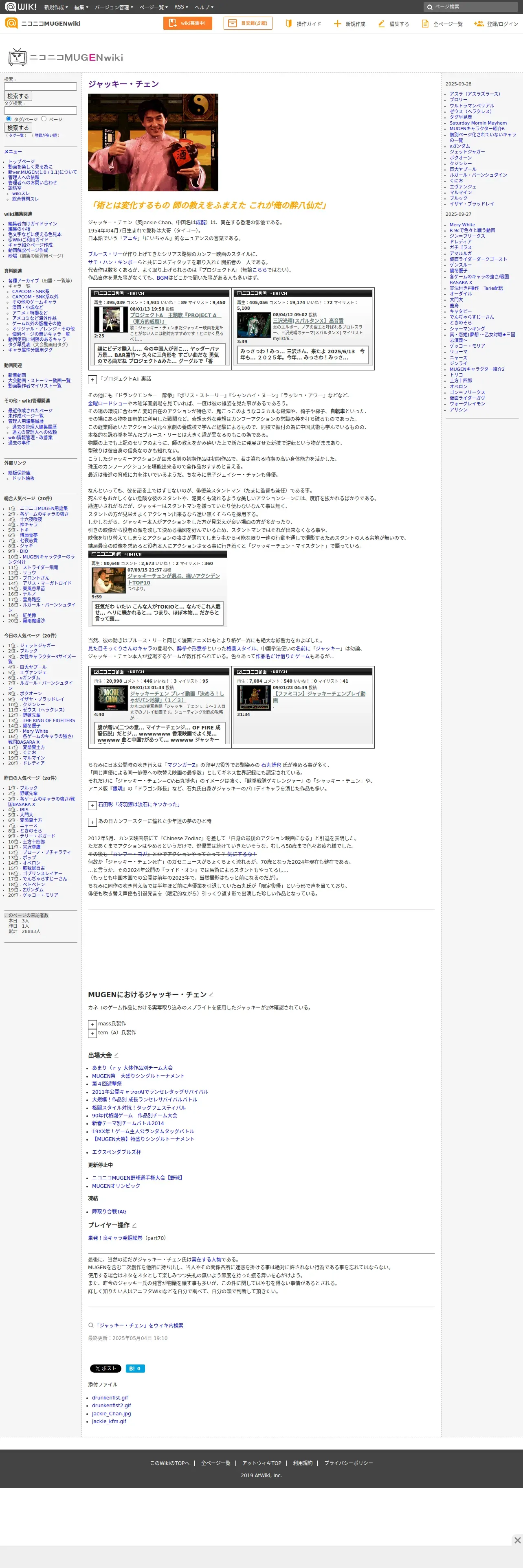Click the plus icon for 新規作成
523x1568 pixels.
click(x=337, y=24)
